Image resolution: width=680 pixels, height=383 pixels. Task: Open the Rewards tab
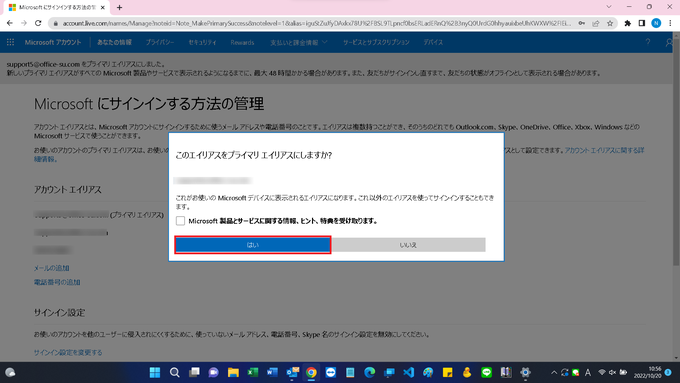(242, 42)
